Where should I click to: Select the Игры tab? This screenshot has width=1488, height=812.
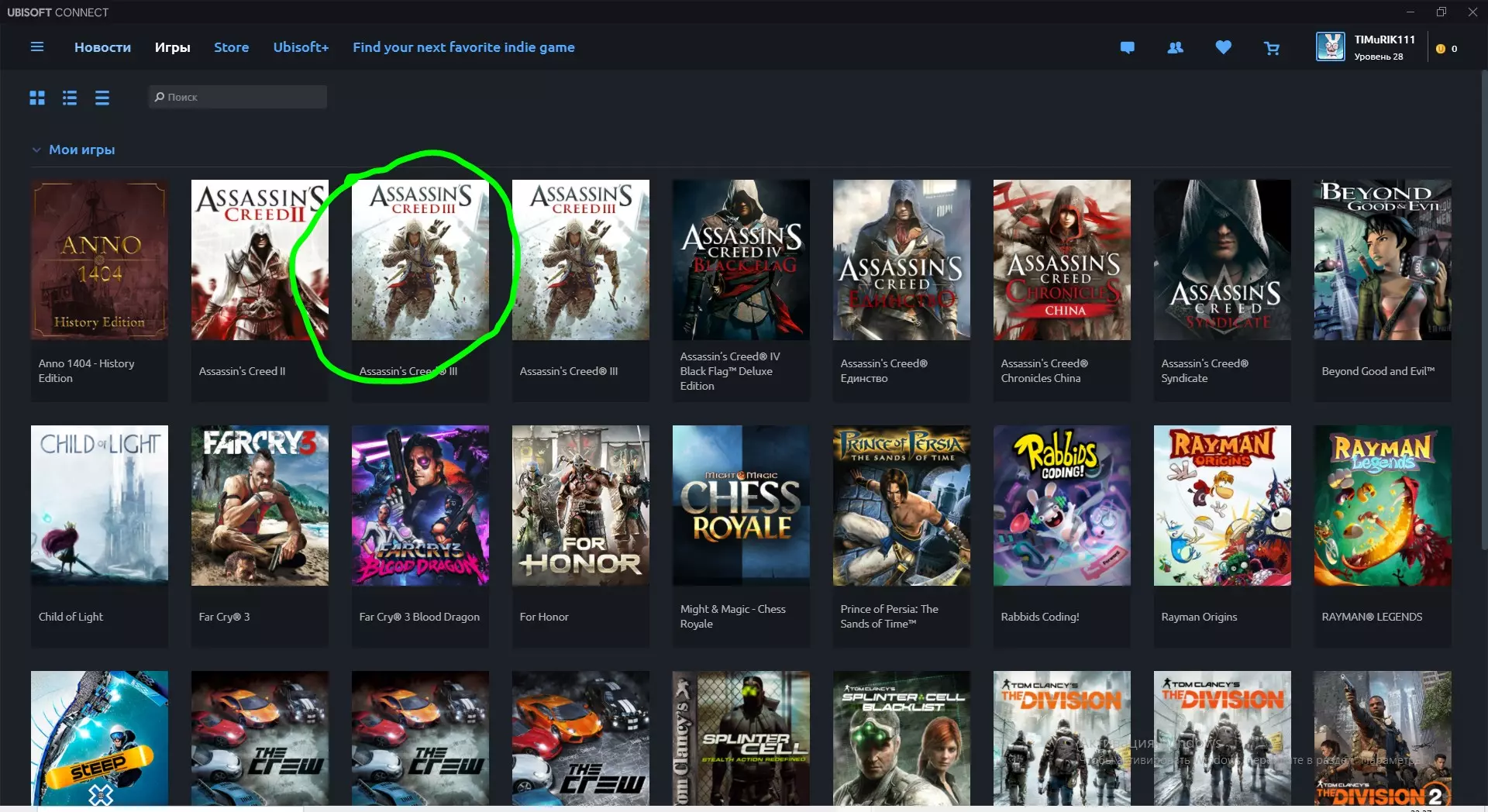pyautogui.click(x=172, y=47)
